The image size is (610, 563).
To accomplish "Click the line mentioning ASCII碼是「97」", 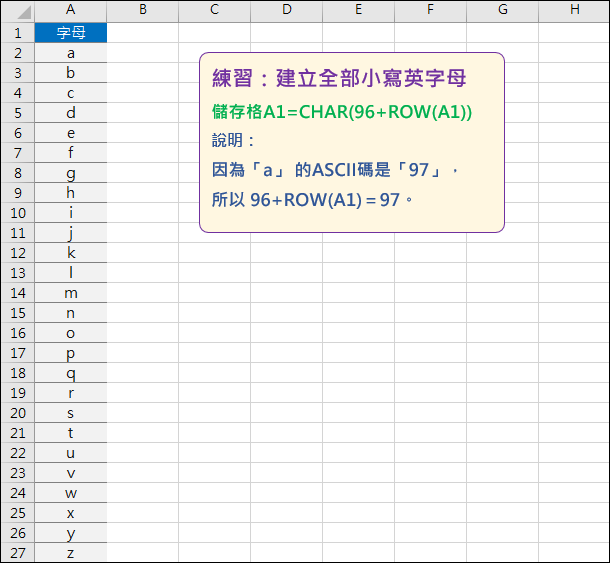I will pyautogui.click(x=335, y=170).
